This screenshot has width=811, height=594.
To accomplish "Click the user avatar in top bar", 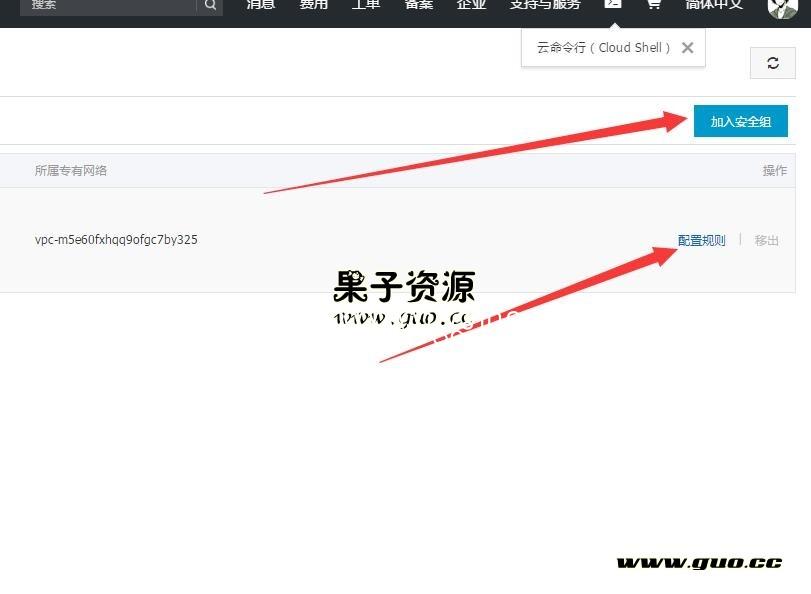I will [x=782, y=6].
